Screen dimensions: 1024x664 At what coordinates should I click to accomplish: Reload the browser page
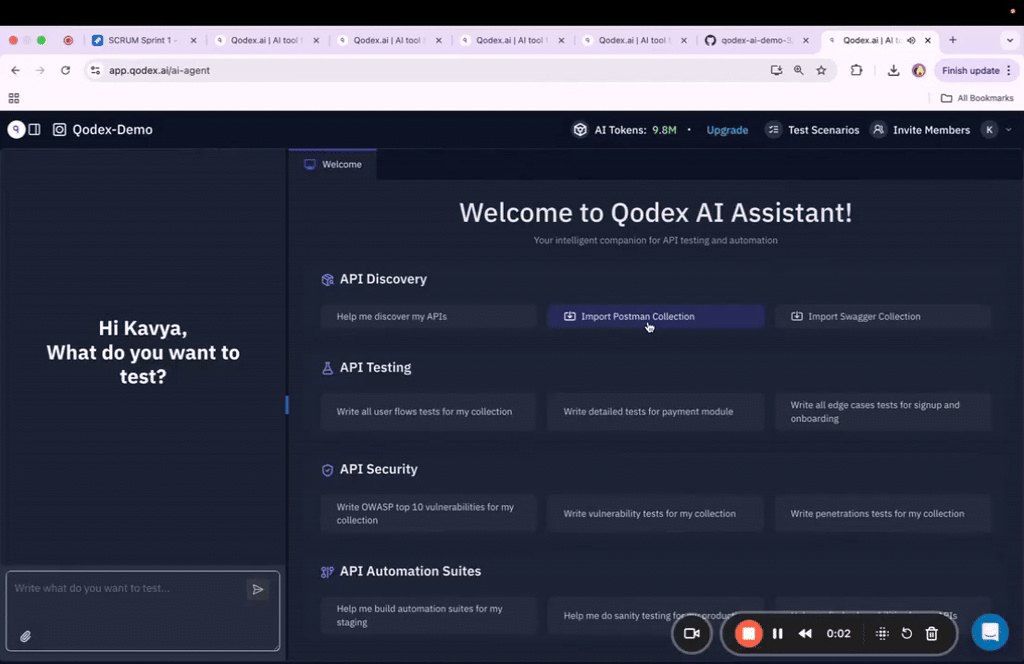click(x=65, y=70)
